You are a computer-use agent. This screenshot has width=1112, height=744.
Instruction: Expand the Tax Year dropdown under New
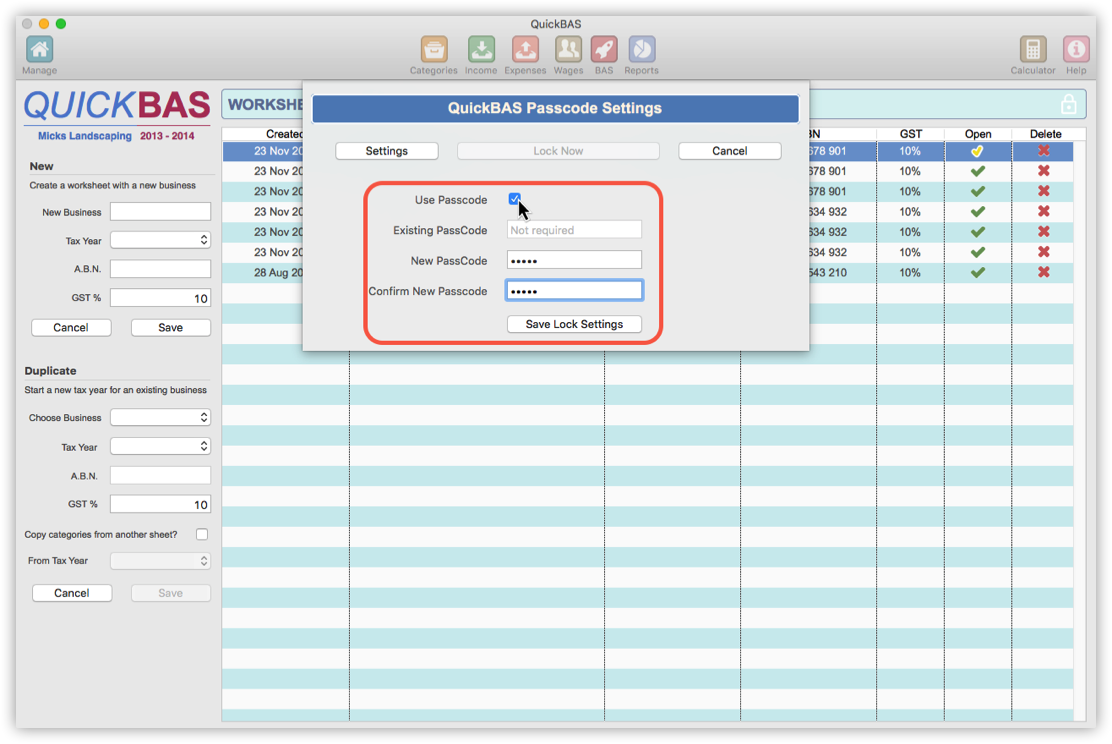[160, 240]
